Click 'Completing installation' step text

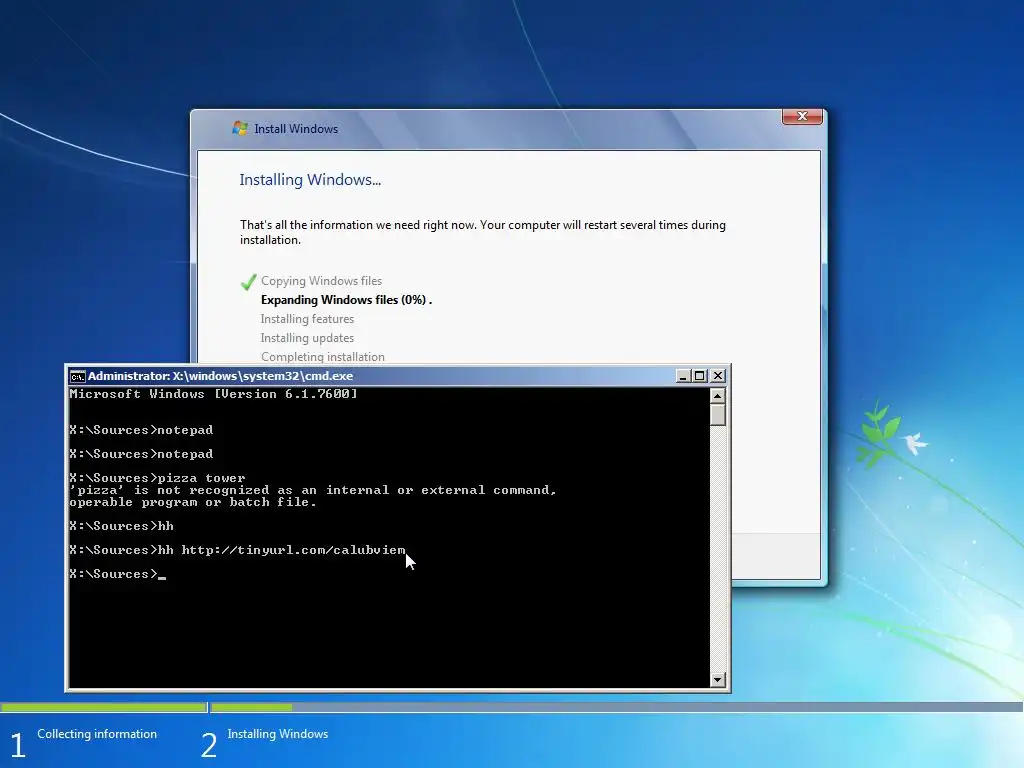[323, 357]
